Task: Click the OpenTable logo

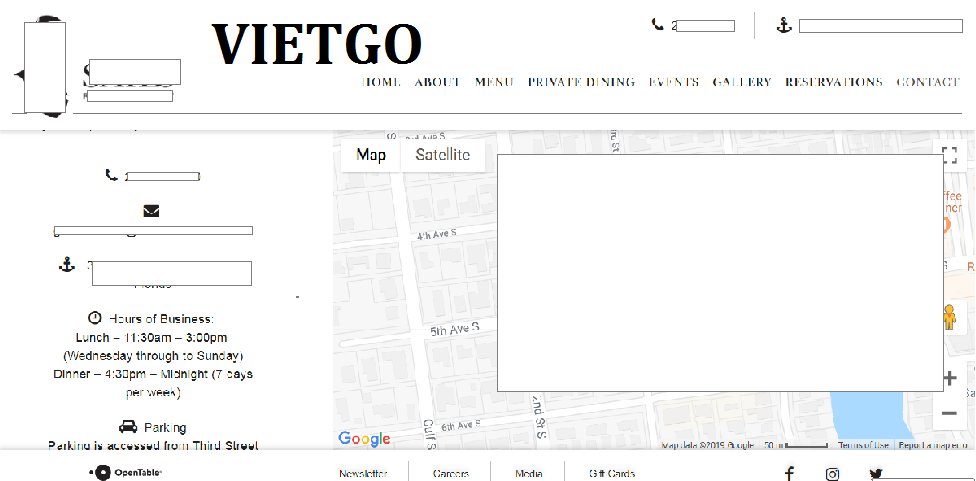Action: 126,473
